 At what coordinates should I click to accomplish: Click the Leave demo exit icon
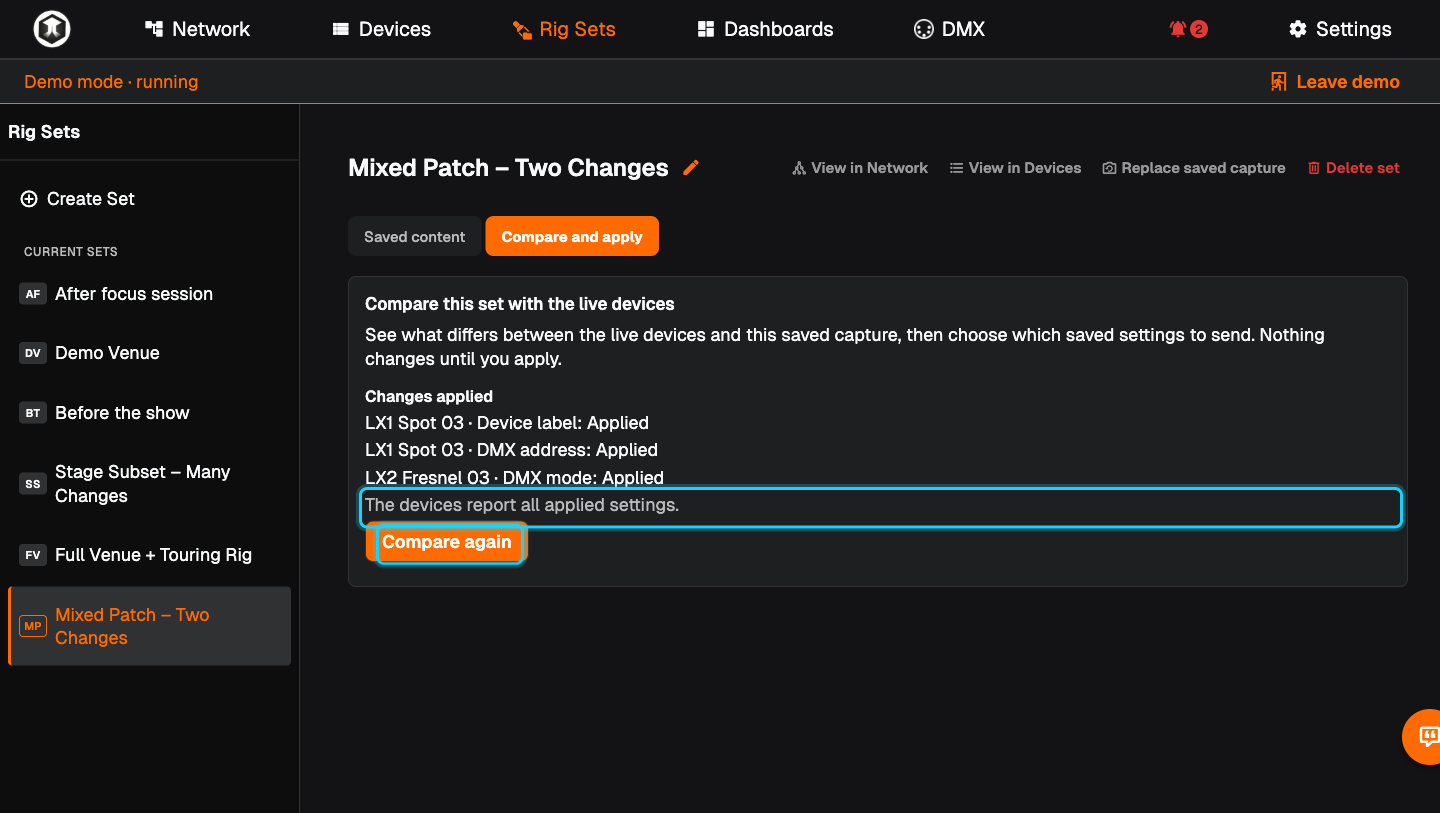coord(1278,82)
